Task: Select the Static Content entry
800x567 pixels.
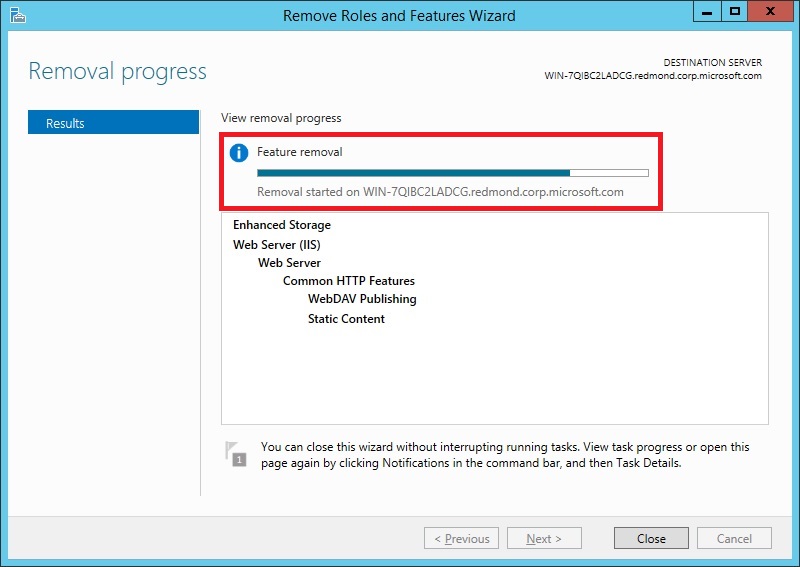Action: coord(346,319)
